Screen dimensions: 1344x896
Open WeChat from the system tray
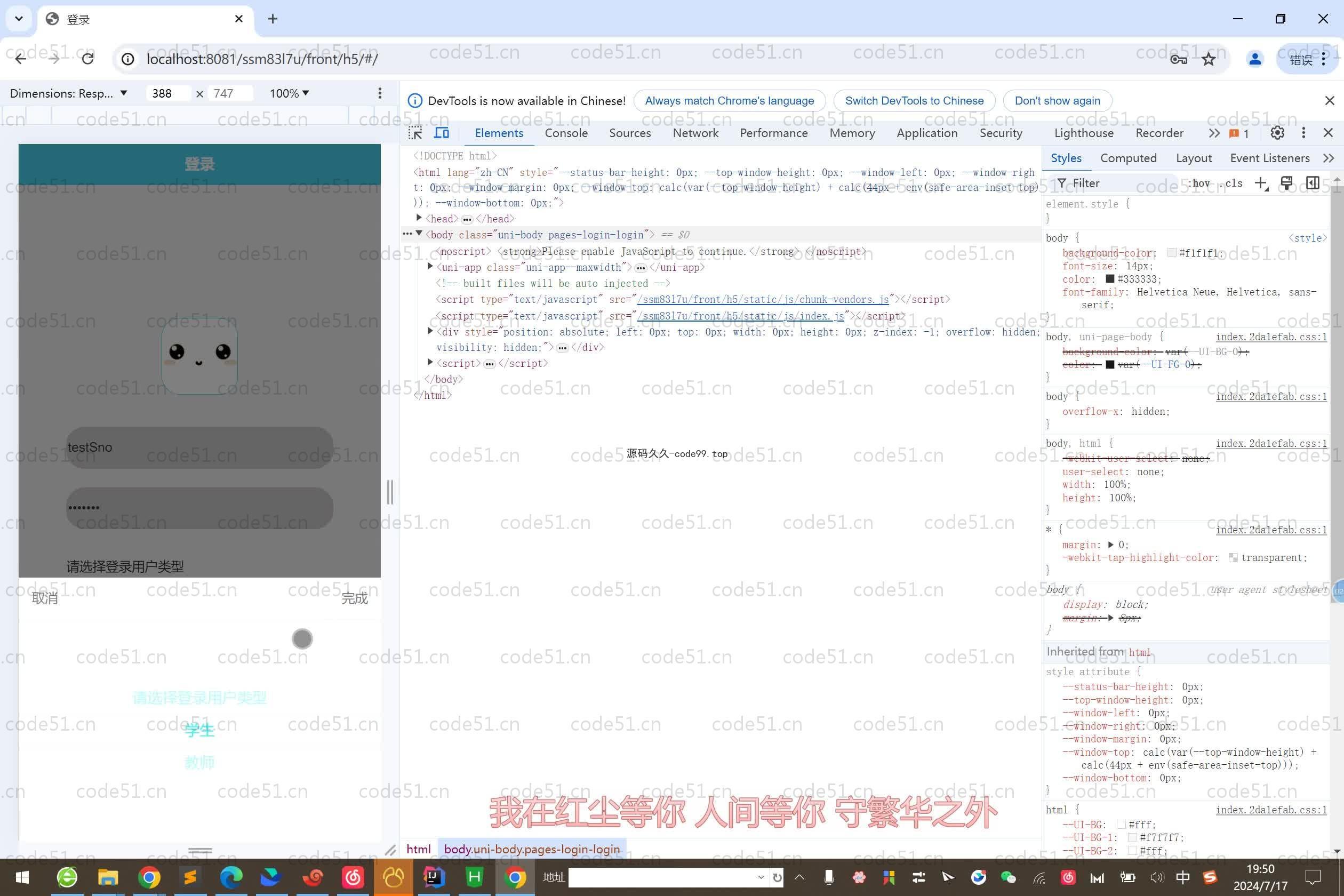tap(1008, 877)
